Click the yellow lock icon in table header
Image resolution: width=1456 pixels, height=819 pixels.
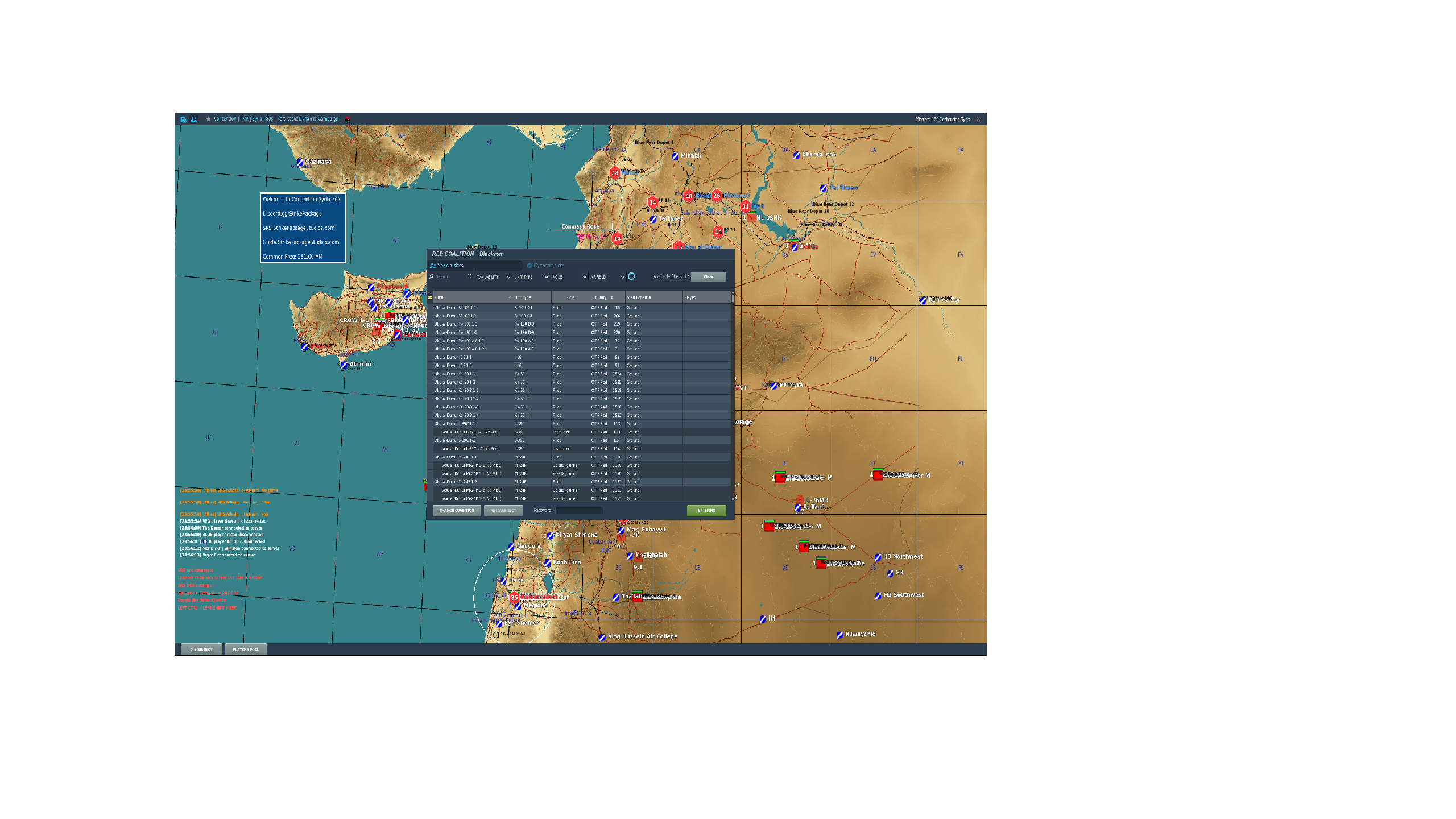(x=430, y=297)
